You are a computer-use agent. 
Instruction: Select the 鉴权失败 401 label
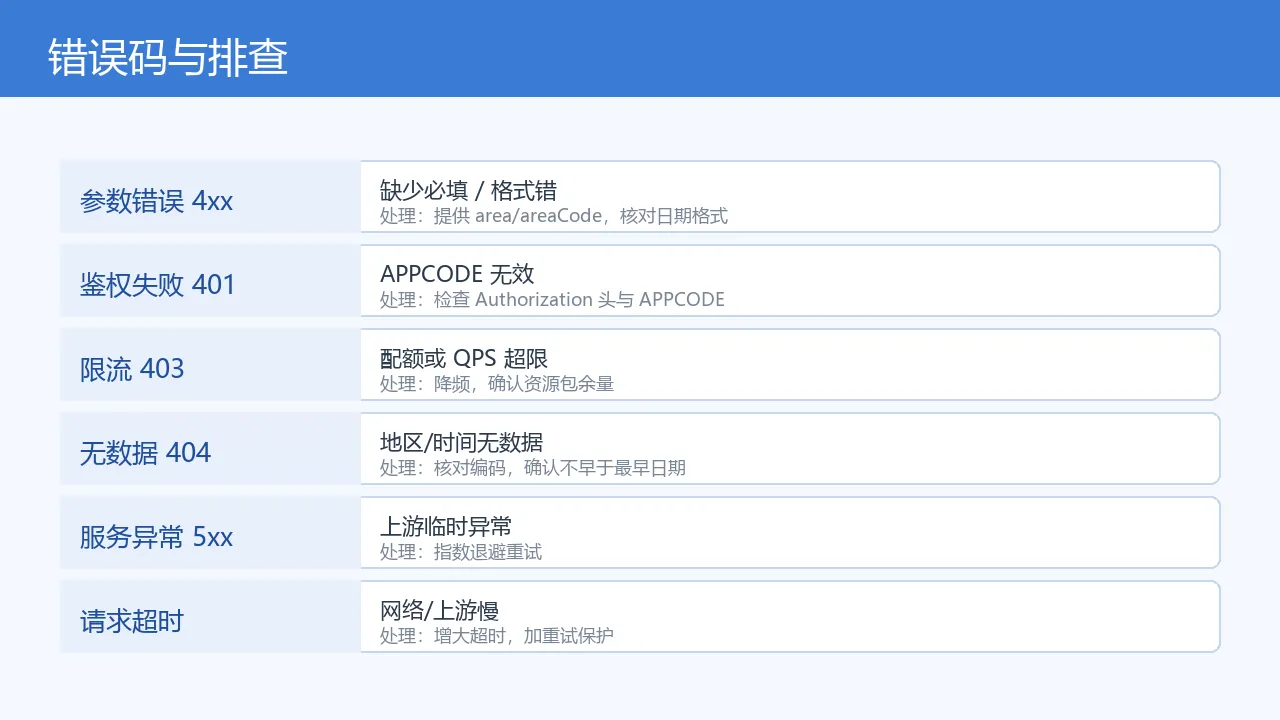[x=157, y=285]
